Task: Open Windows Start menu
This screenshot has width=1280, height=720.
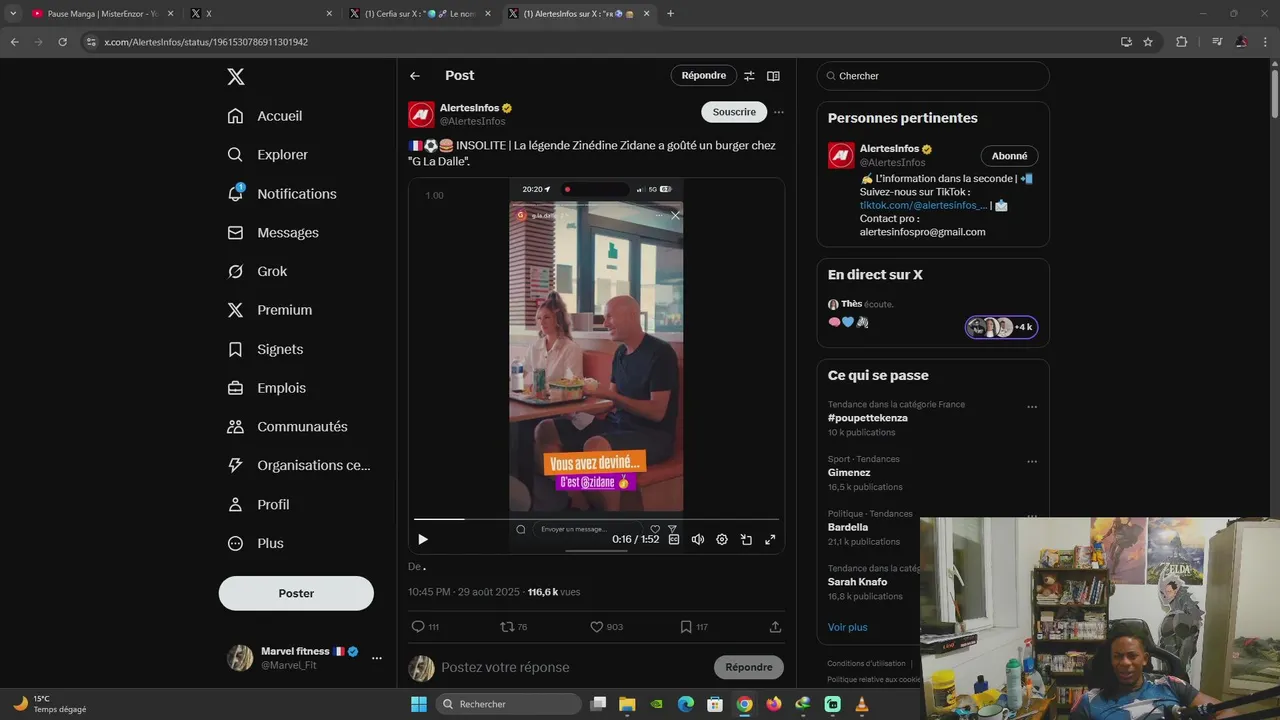Action: 419,704
